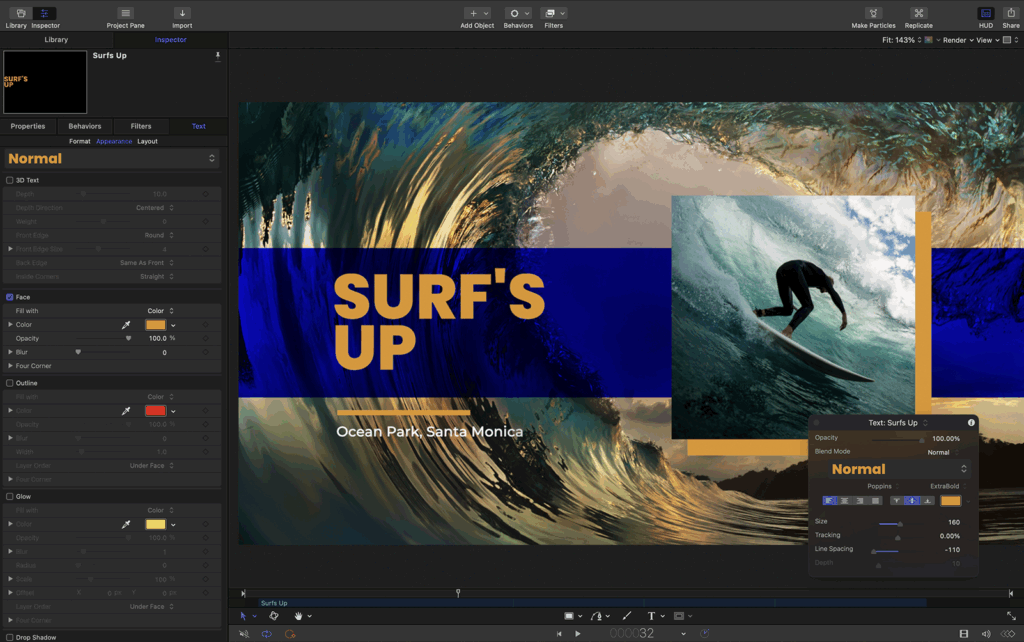Click the Project Pane toolbar icon
1024x642 pixels.
coord(125,14)
